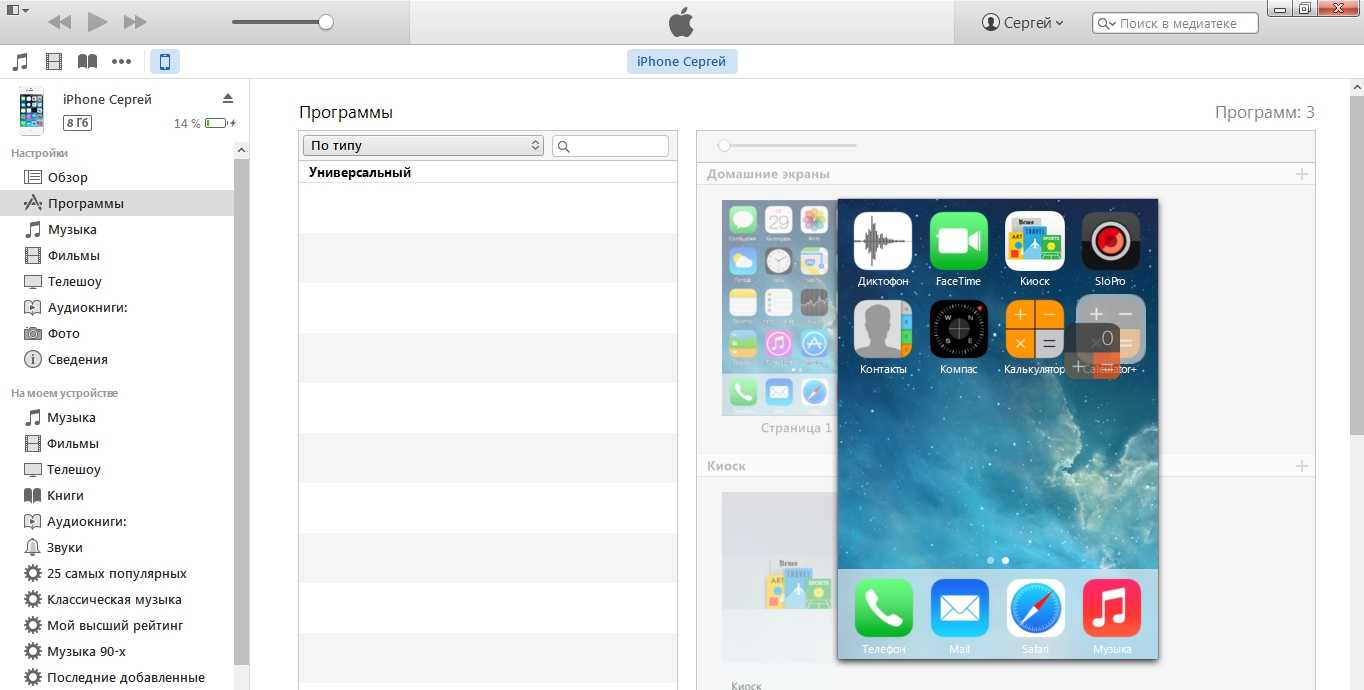The height and width of the screenshot is (690, 1364).
Task: Click the Универсальный list header
Action: point(488,172)
